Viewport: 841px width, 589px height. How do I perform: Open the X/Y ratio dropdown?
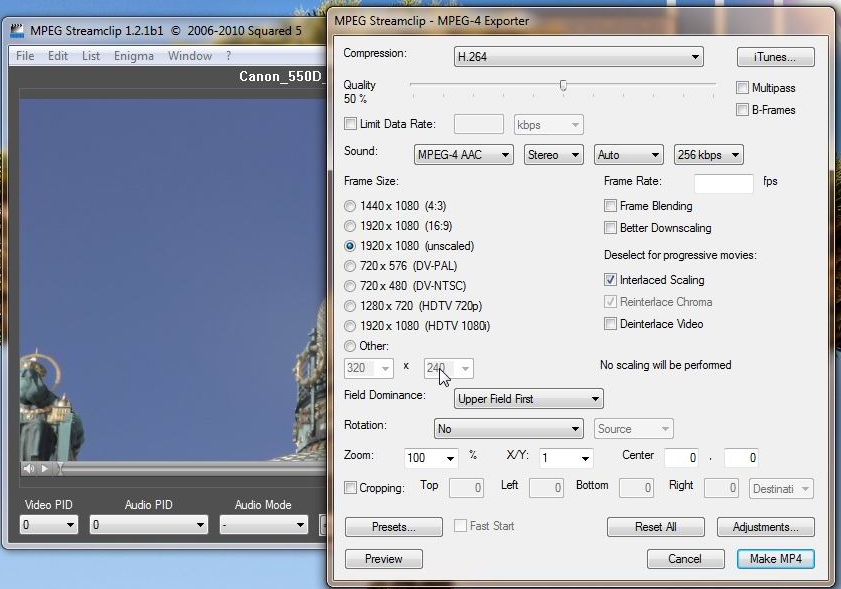(566, 458)
